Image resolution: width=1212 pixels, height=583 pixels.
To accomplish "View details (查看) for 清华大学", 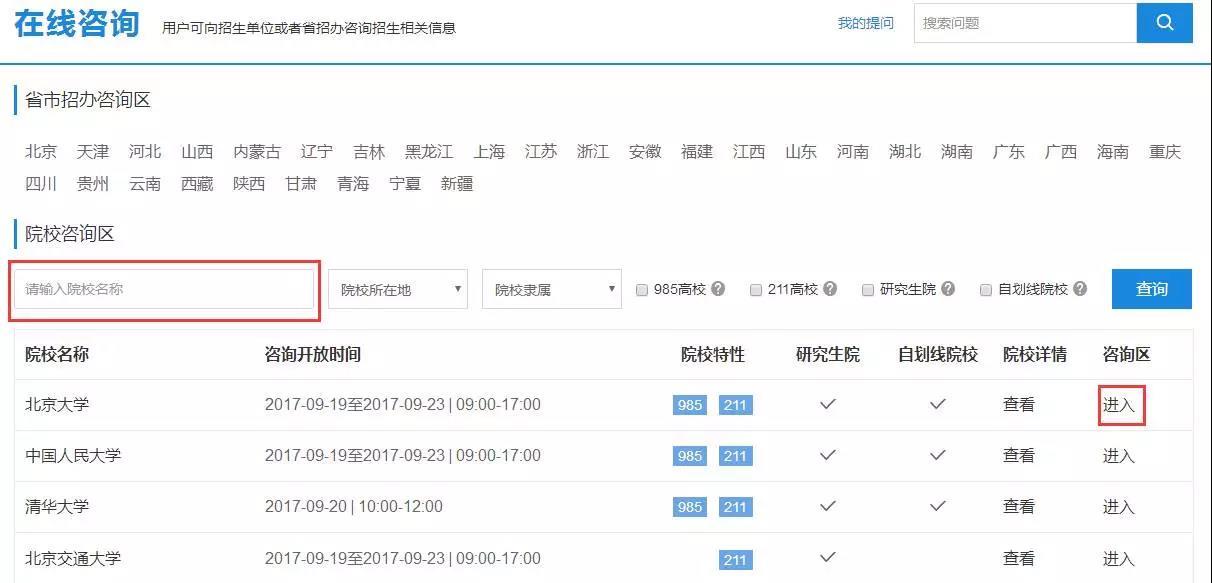I will [x=1019, y=507].
